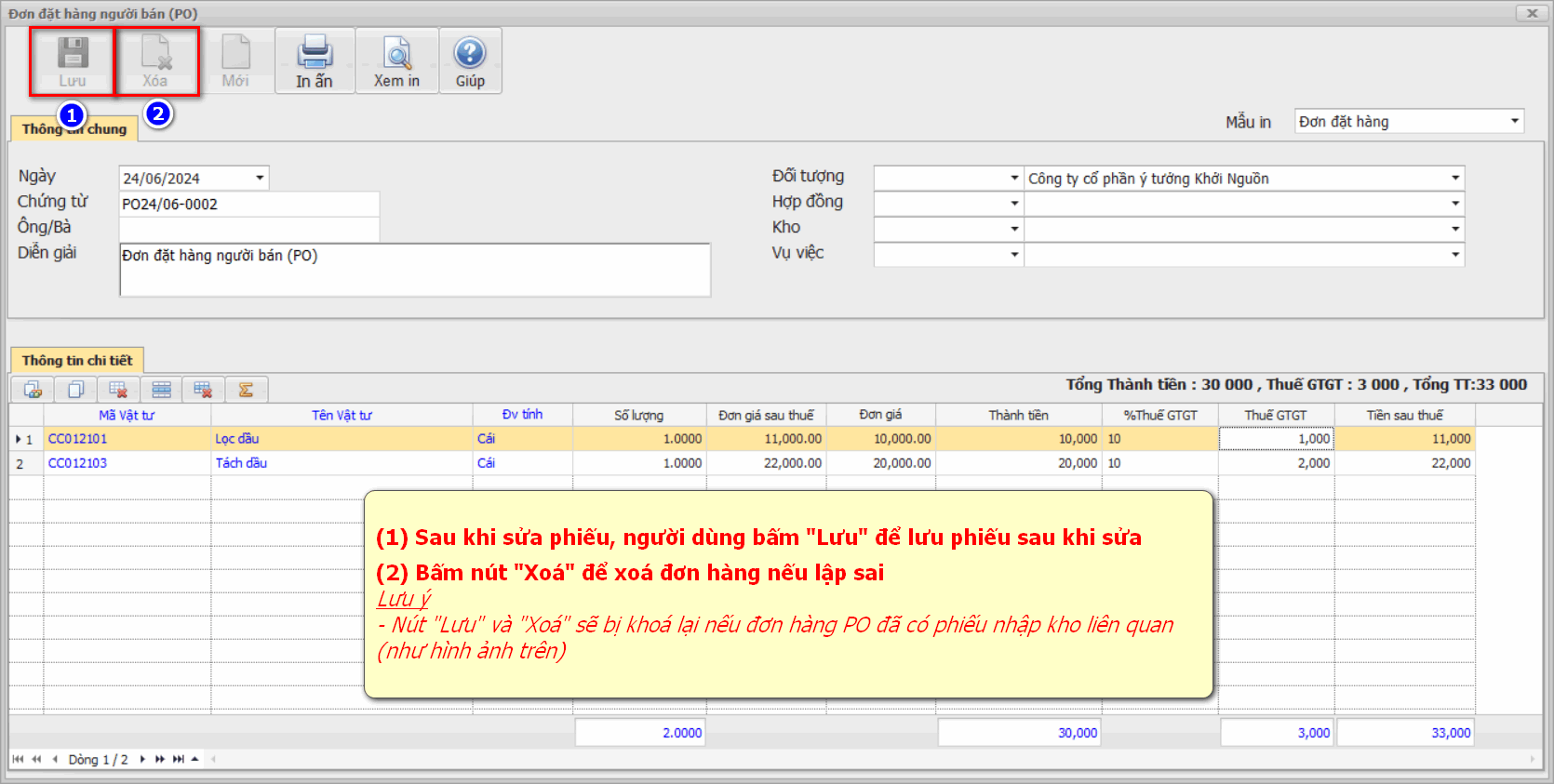
Task: Expand the Kho code dropdown
Action: coord(1013,229)
